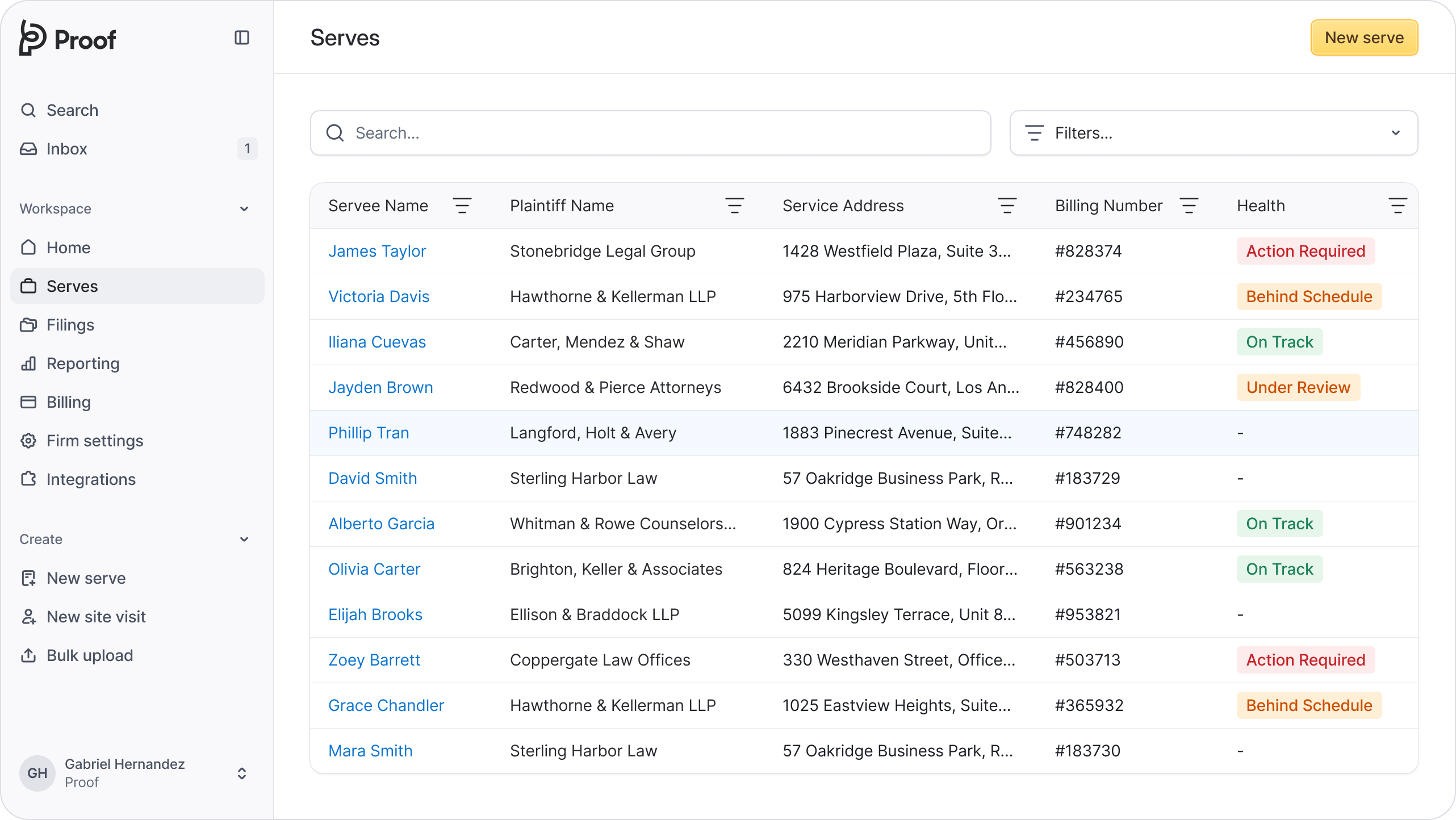Click the Proof logo

67,38
